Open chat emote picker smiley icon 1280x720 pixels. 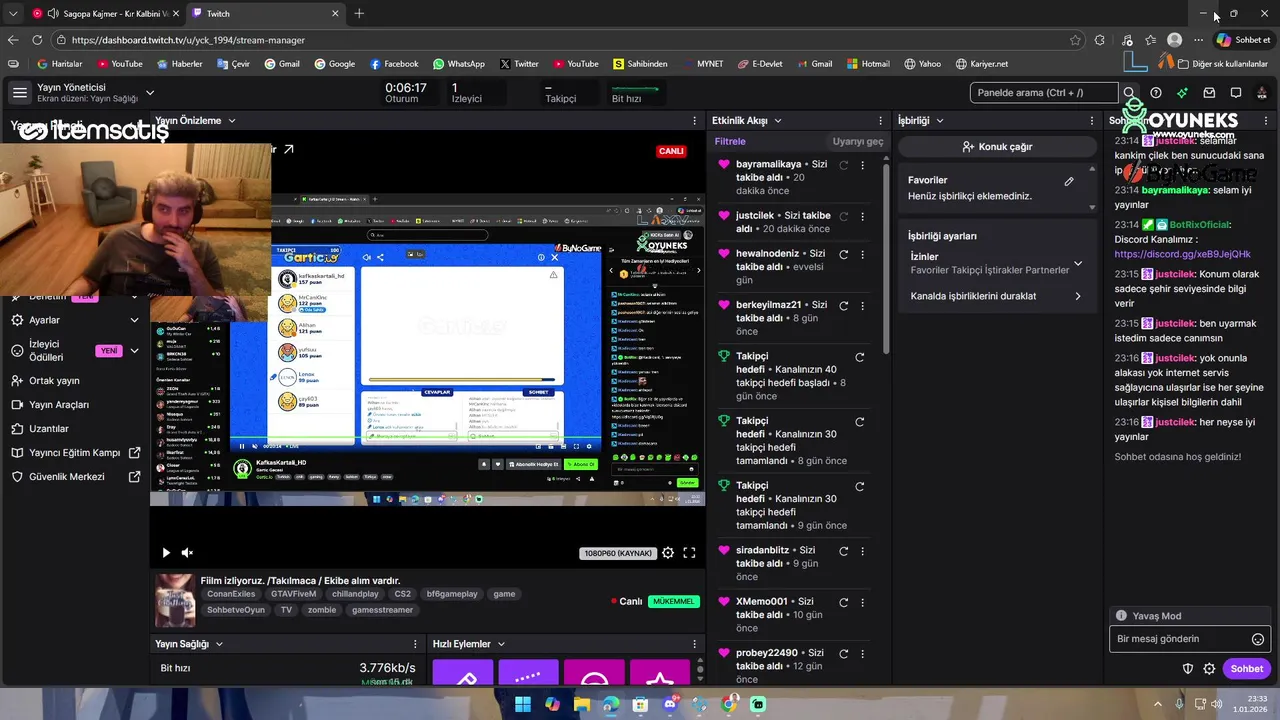click(1258, 639)
